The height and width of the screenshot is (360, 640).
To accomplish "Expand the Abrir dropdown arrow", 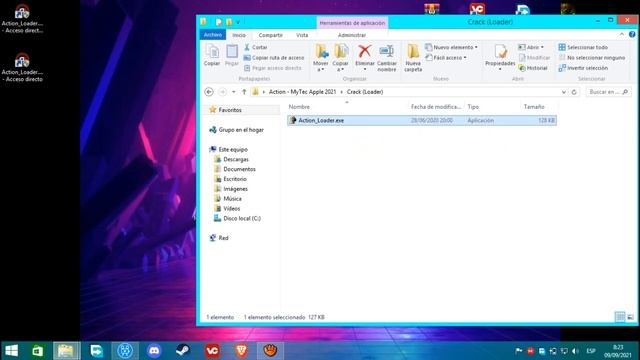I will click(542, 47).
